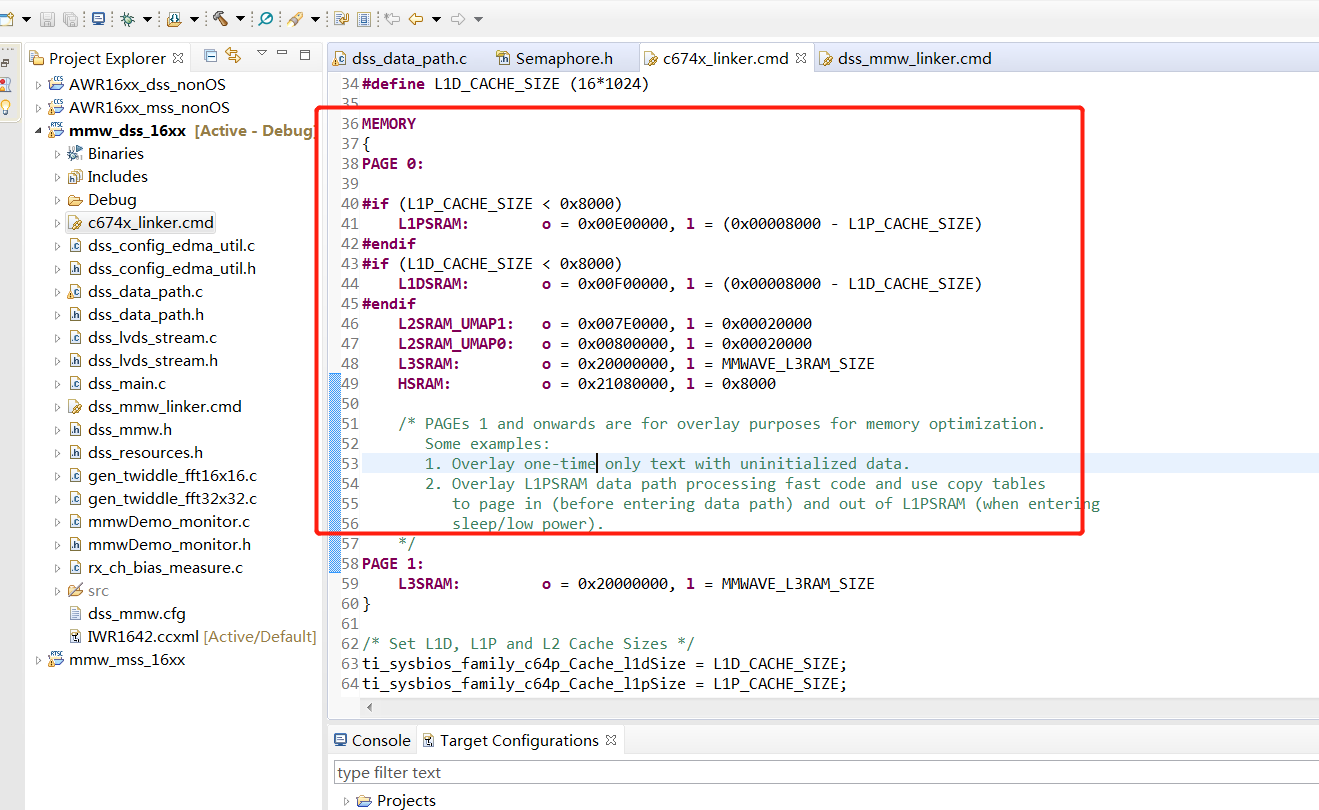The height and width of the screenshot is (810, 1319).
Task: Close the c674x_linker.cmd editor tab
Action: [x=801, y=58]
